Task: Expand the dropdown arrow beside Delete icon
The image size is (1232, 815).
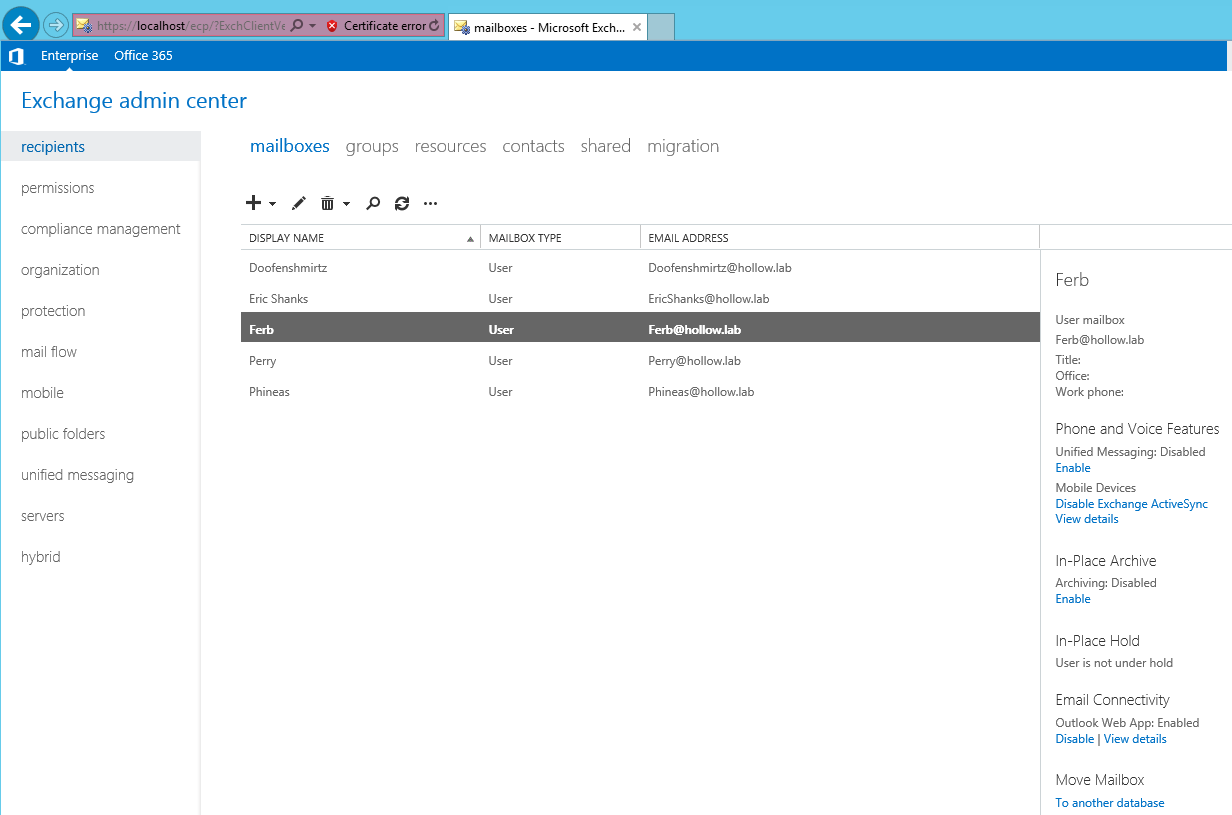Action: 346,204
